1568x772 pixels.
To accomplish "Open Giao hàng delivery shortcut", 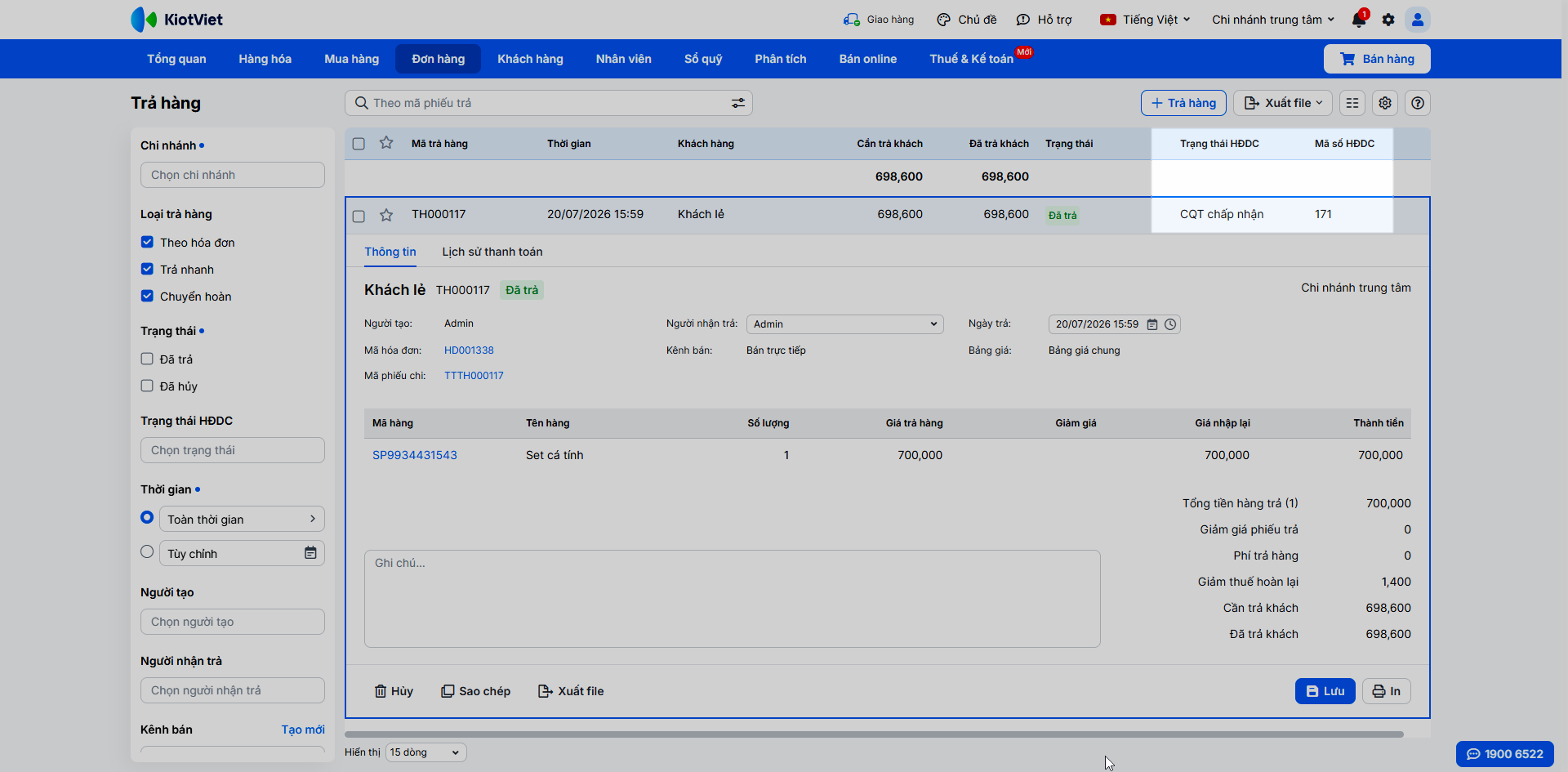I will pyautogui.click(x=879, y=20).
